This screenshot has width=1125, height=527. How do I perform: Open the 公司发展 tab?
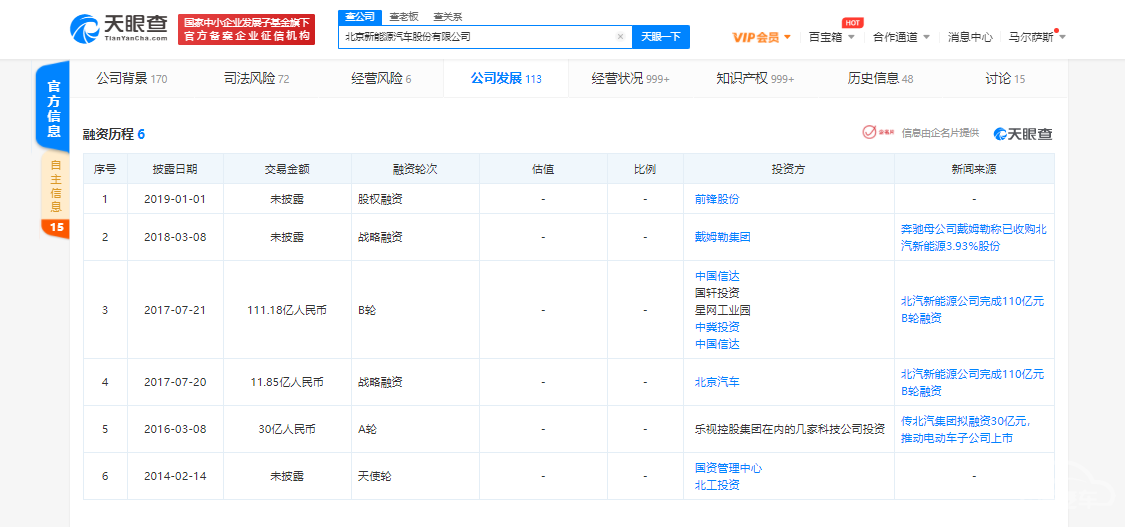505,79
